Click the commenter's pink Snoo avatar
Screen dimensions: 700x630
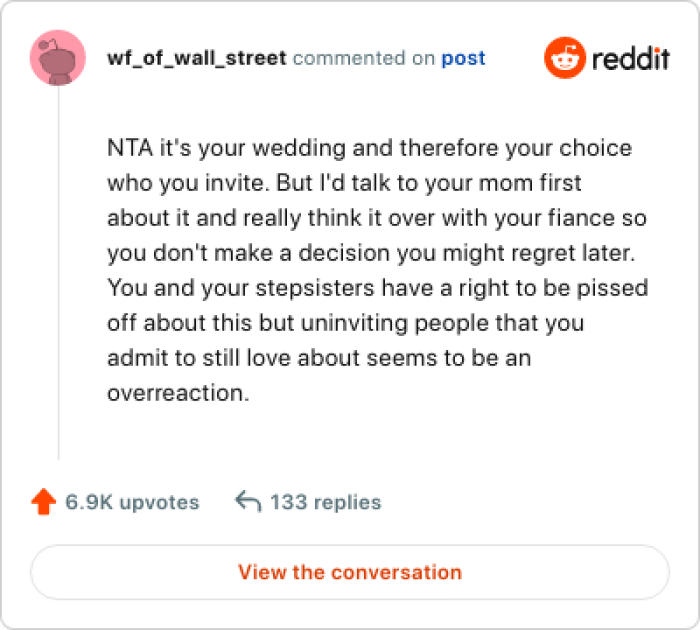(58, 58)
